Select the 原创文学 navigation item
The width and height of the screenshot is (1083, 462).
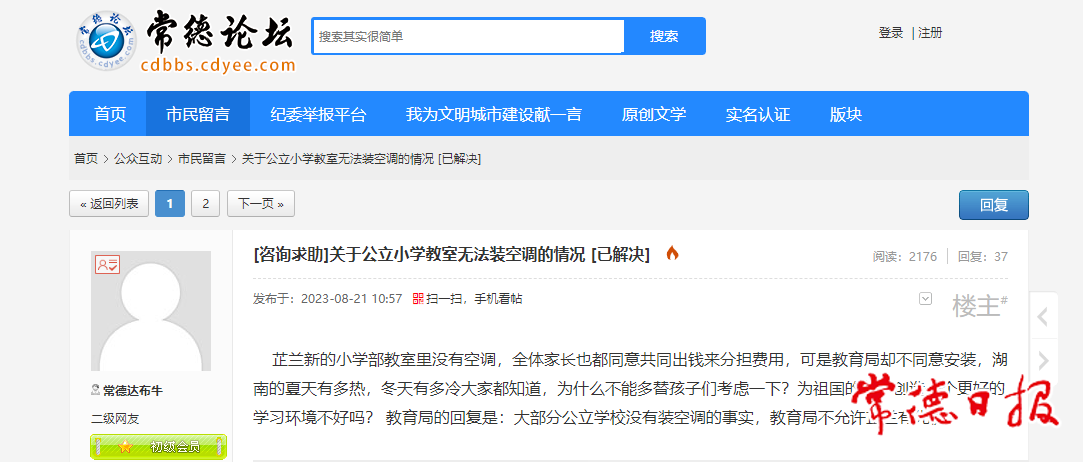click(654, 114)
